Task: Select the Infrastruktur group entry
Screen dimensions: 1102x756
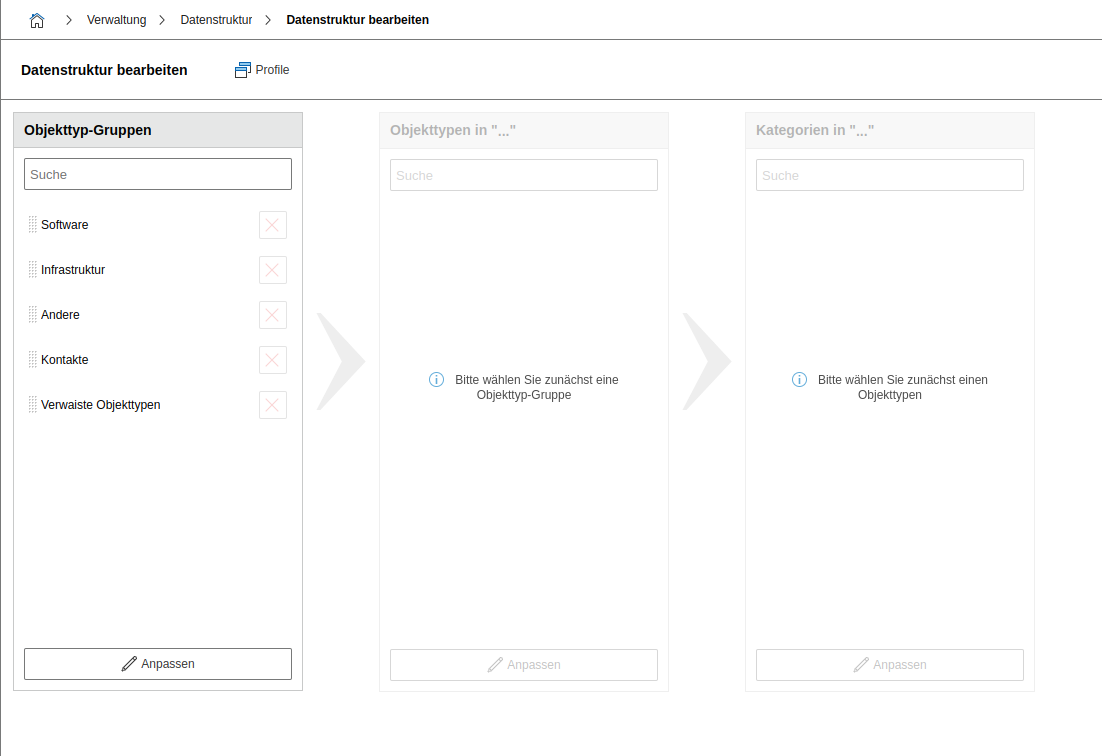Action: [x=73, y=270]
